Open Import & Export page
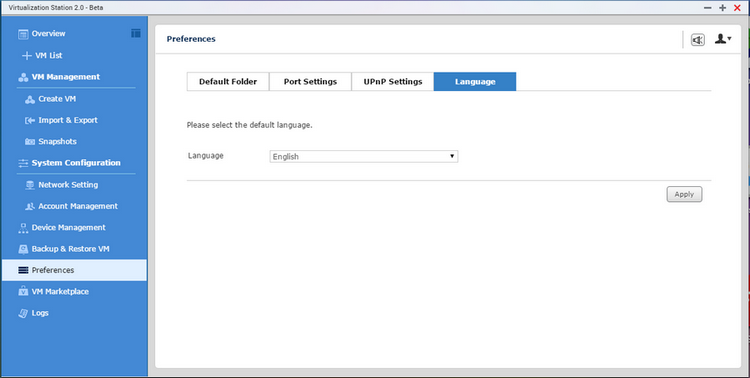750x378 pixels. pos(67,120)
